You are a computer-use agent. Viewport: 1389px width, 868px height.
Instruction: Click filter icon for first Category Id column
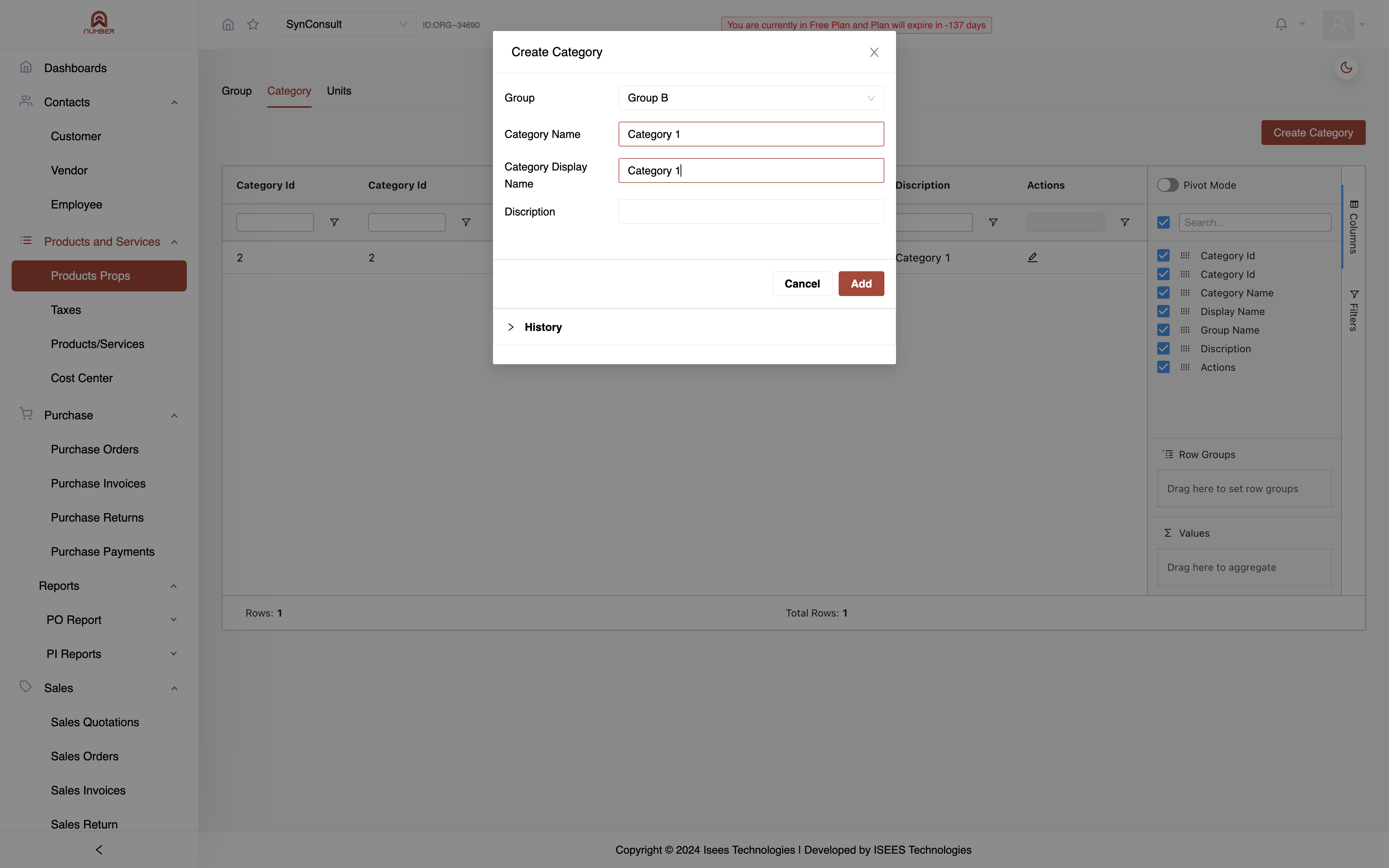[334, 222]
